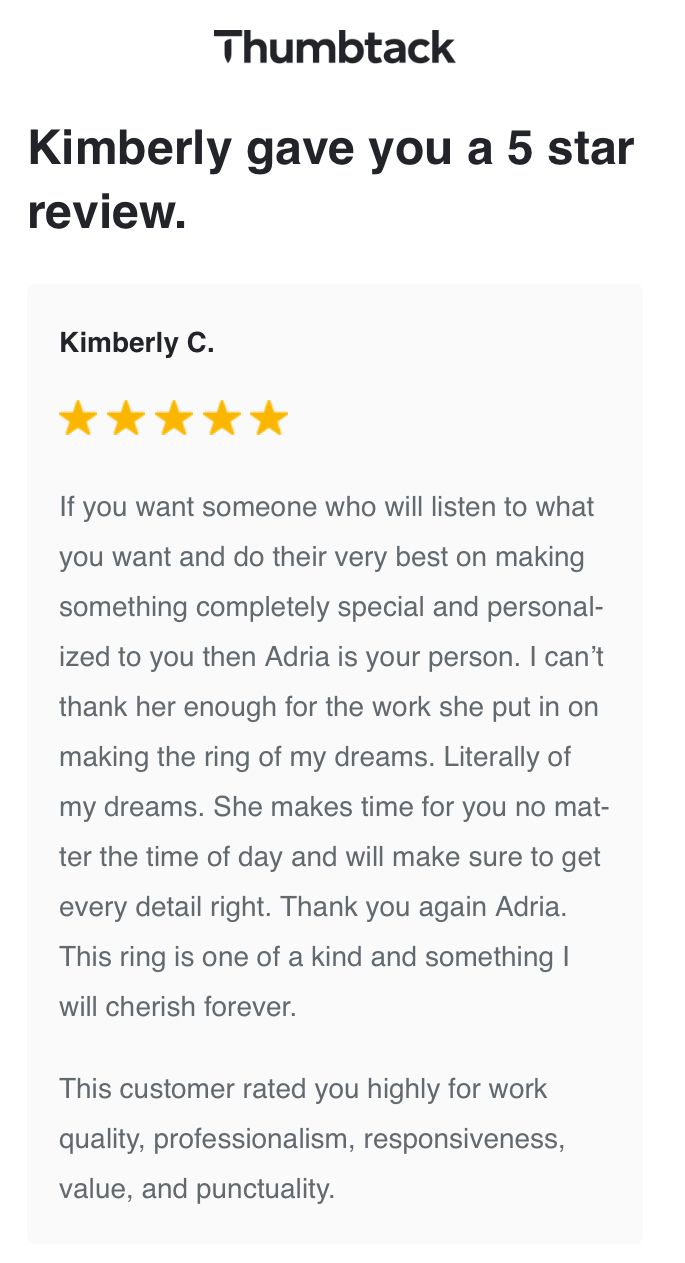Click the tack-shaped T in the logo

(227, 47)
